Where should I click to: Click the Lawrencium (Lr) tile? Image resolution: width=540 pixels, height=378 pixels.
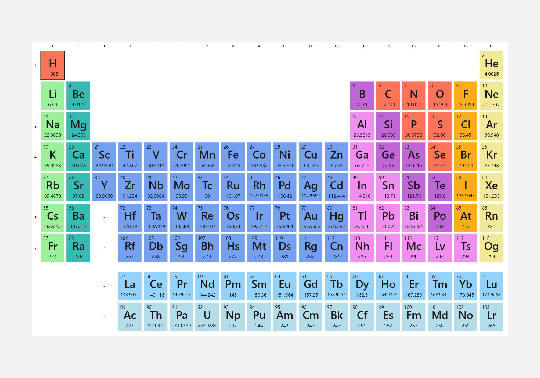click(x=491, y=317)
